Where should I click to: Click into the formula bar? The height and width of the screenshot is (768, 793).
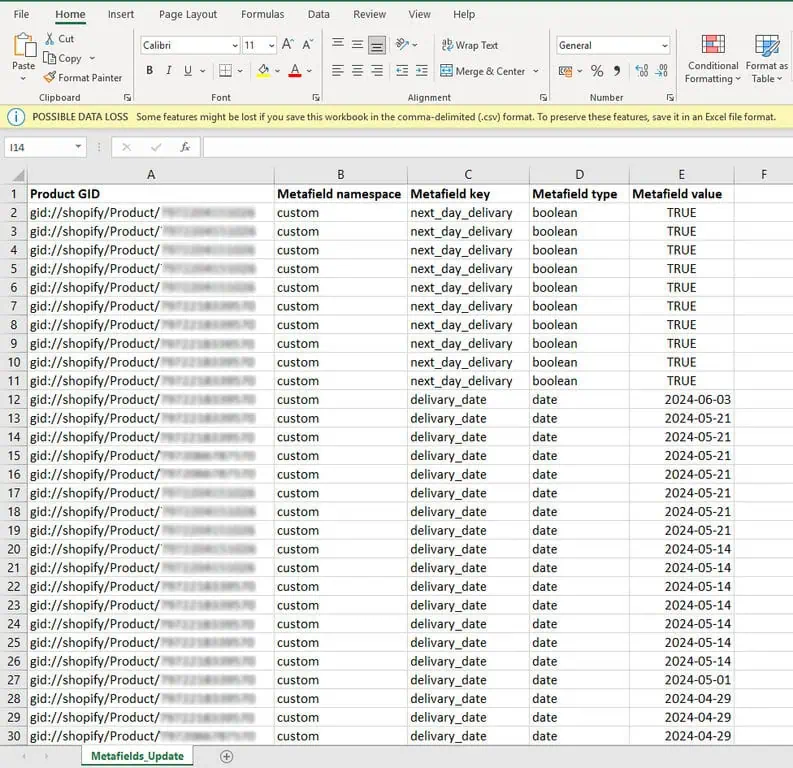[498, 147]
